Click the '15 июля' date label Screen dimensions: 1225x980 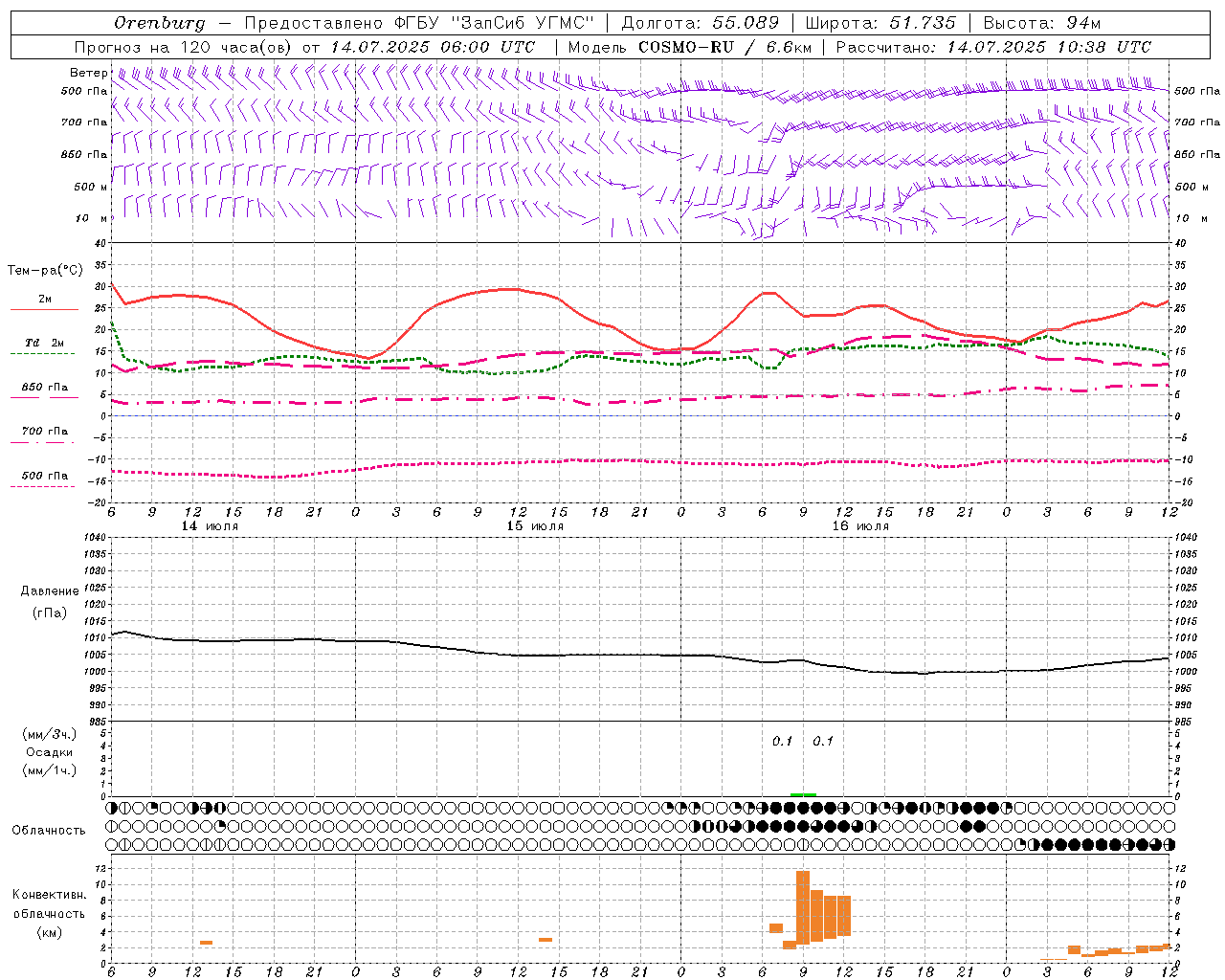click(x=535, y=526)
